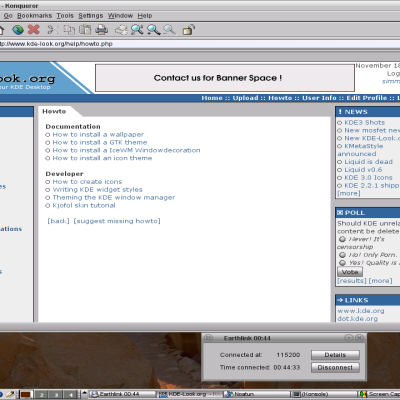The height and width of the screenshot is (400, 400).
Task: Switch to the KDE-Look.org taskbar entry
Action: (190, 394)
